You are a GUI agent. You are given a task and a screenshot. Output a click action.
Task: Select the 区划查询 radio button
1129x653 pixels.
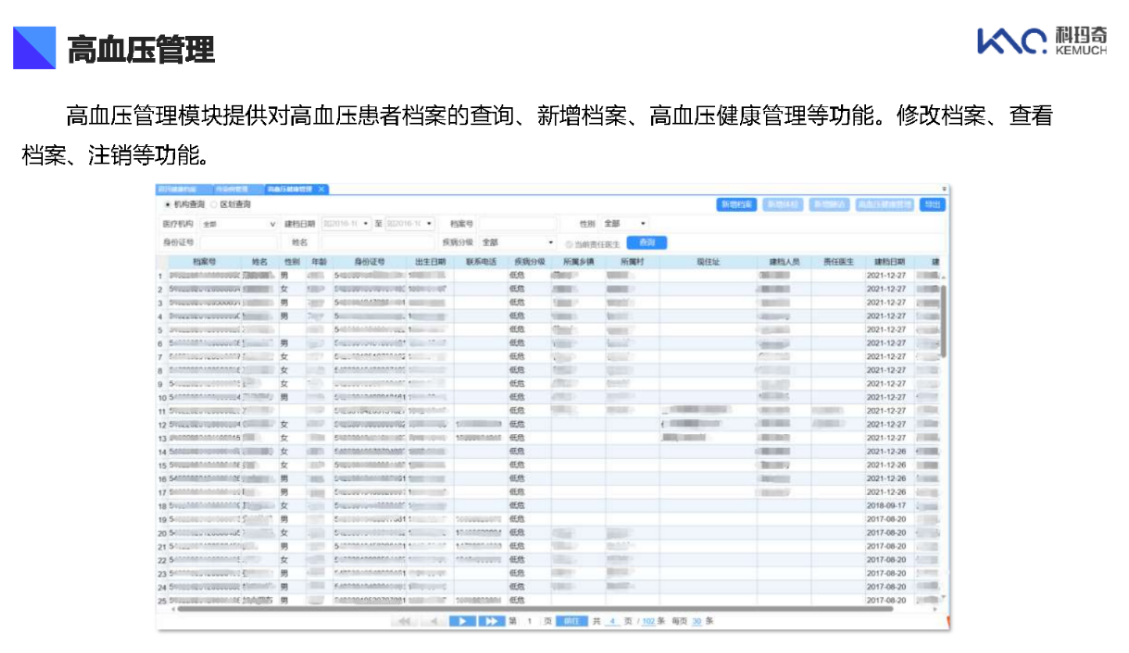(213, 204)
